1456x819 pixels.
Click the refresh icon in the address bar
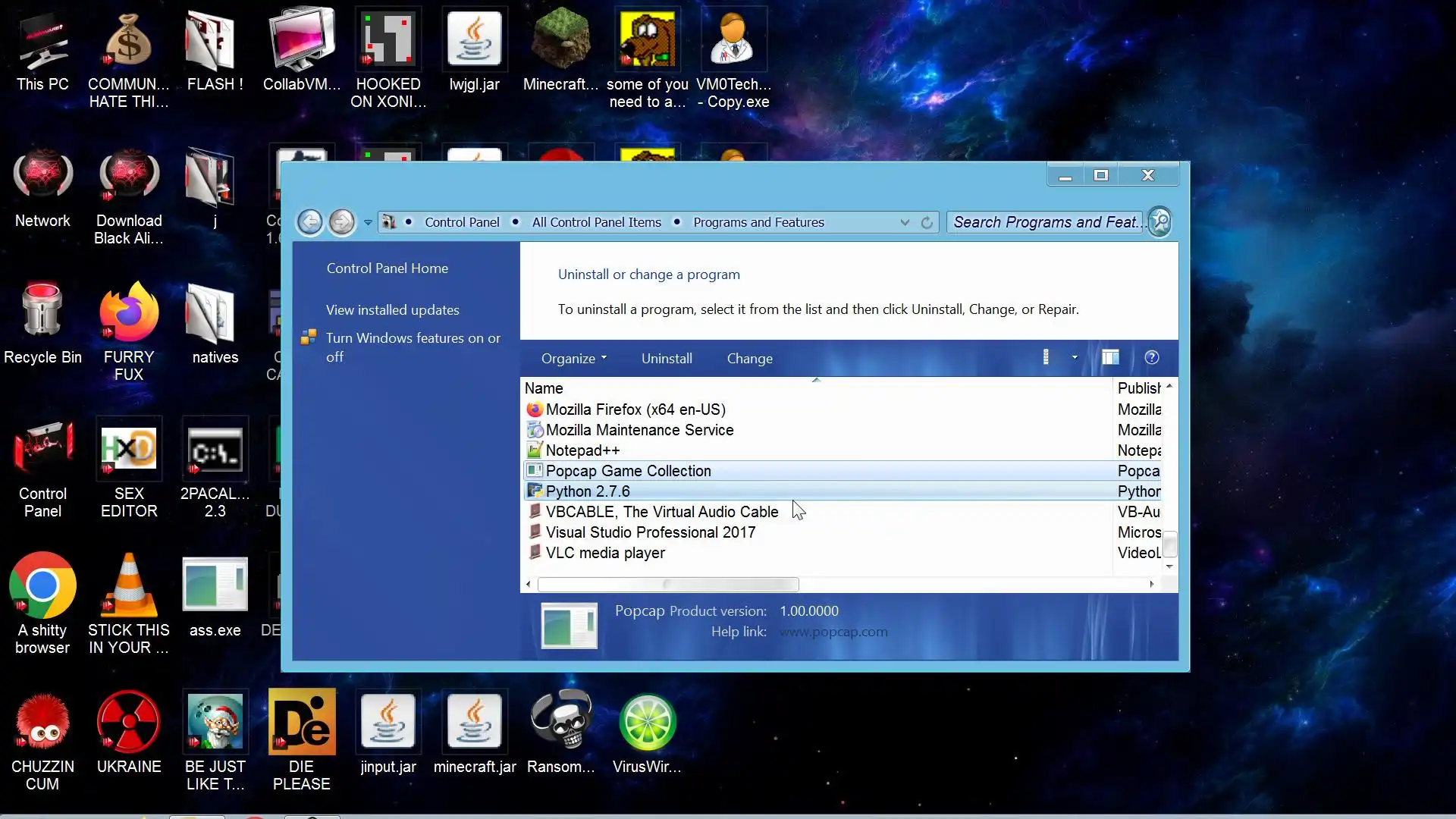click(x=927, y=222)
